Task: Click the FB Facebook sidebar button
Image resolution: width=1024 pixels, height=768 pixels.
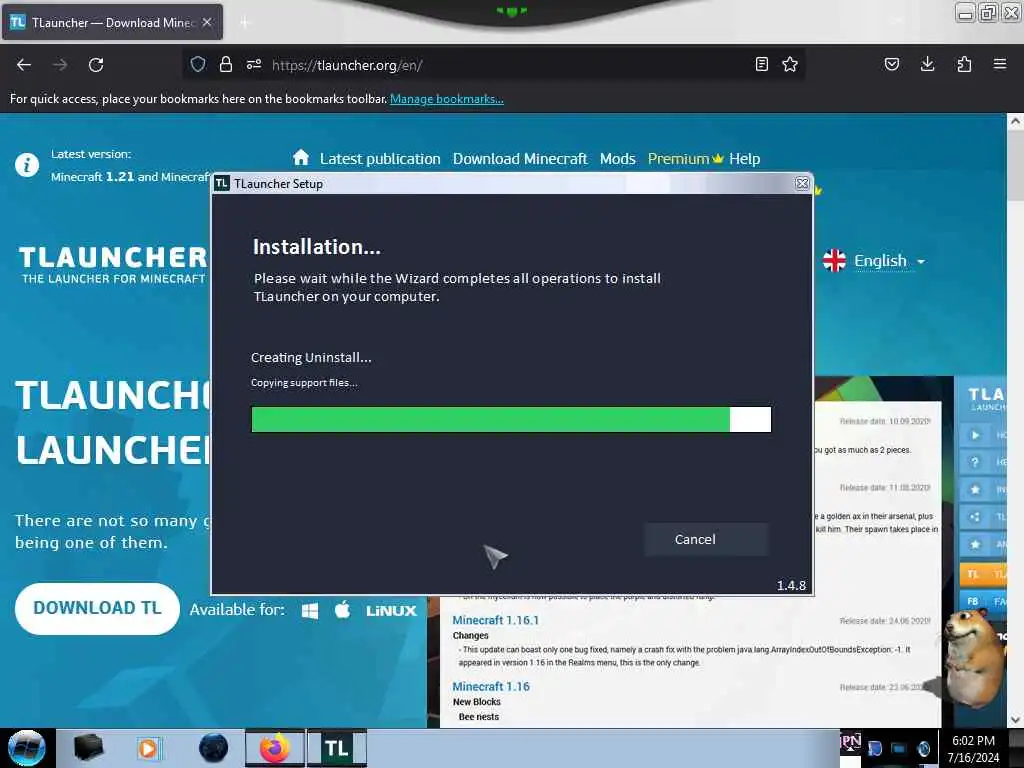Action: pyautogui.click(x=983, y=601)
